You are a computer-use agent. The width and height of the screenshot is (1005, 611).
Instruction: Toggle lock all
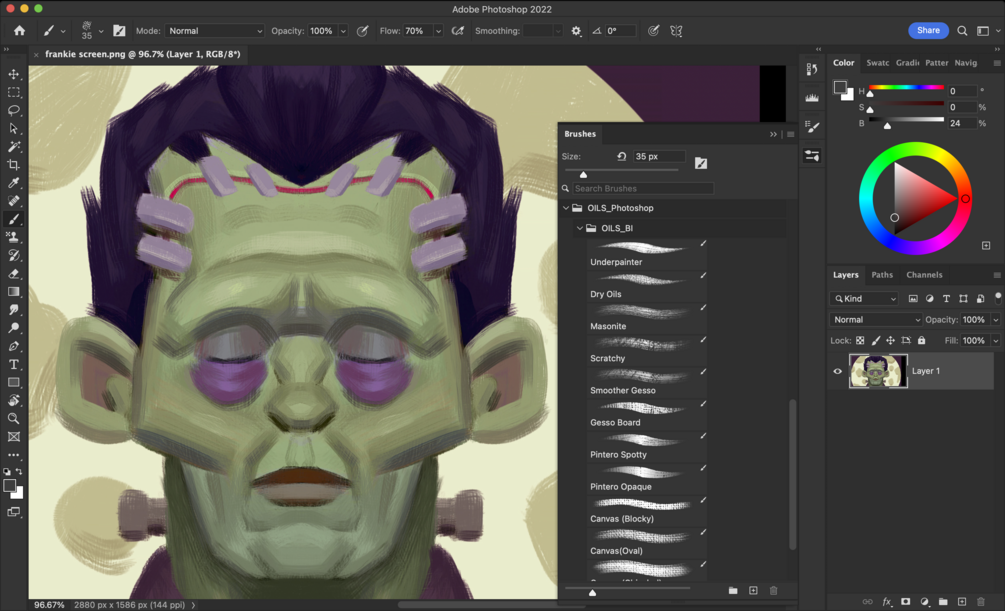[921, 340]
